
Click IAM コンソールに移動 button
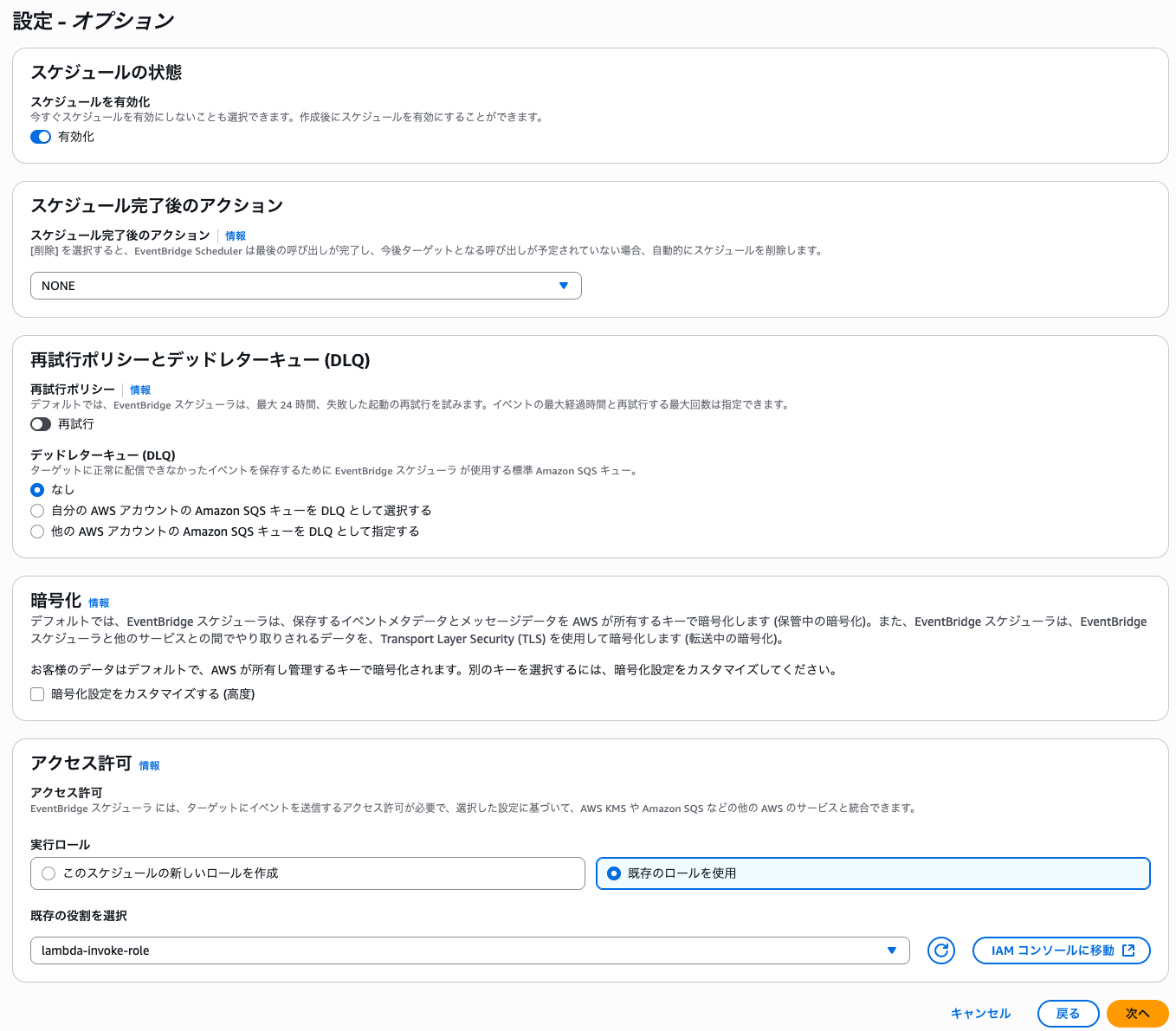[x=1062, y=950]
